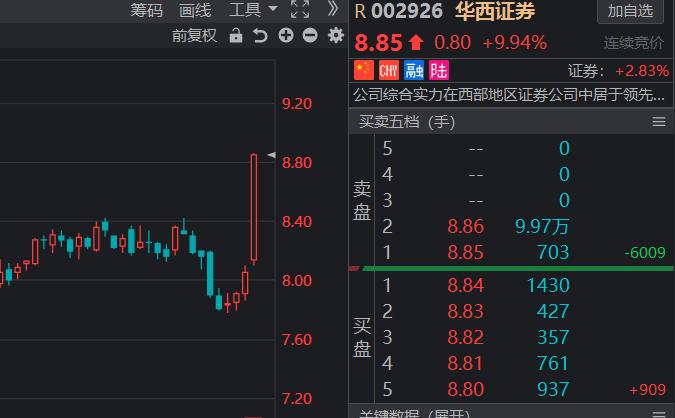Zoom in chart with plus circle icon
The width and height of the screenshot is (675, 418).
click(x=286, y=35)
